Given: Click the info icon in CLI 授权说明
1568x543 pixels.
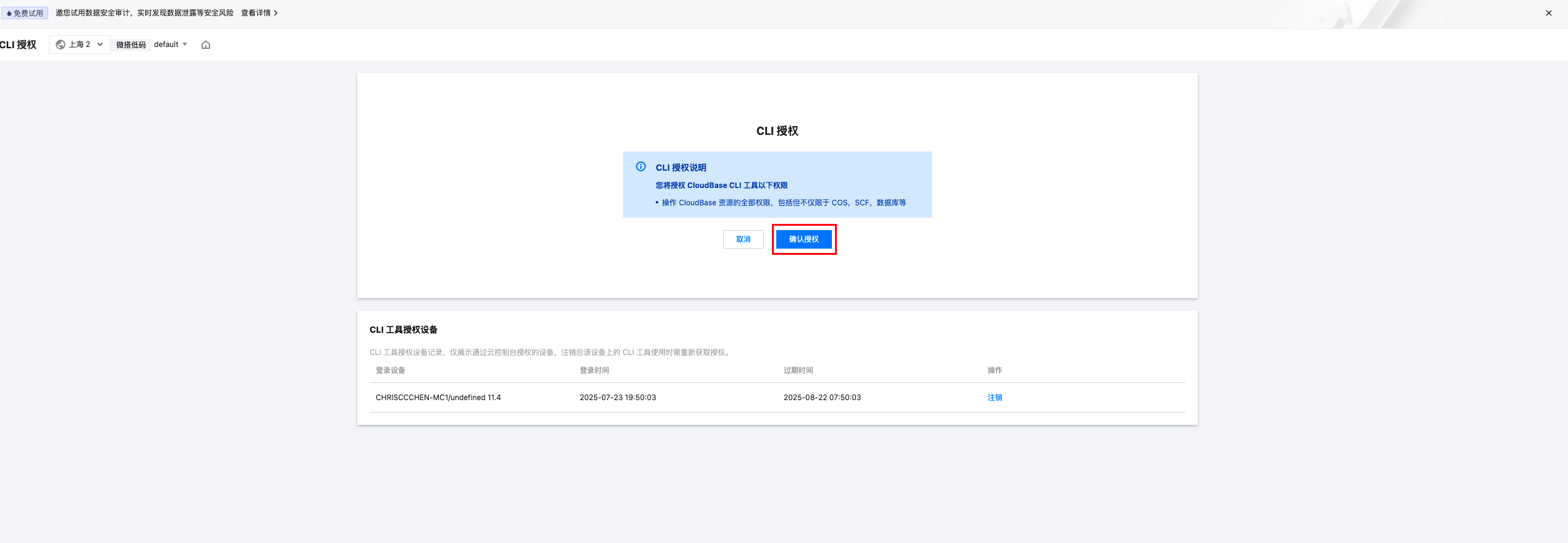Looking at the screenshot, I should [641, 166].
